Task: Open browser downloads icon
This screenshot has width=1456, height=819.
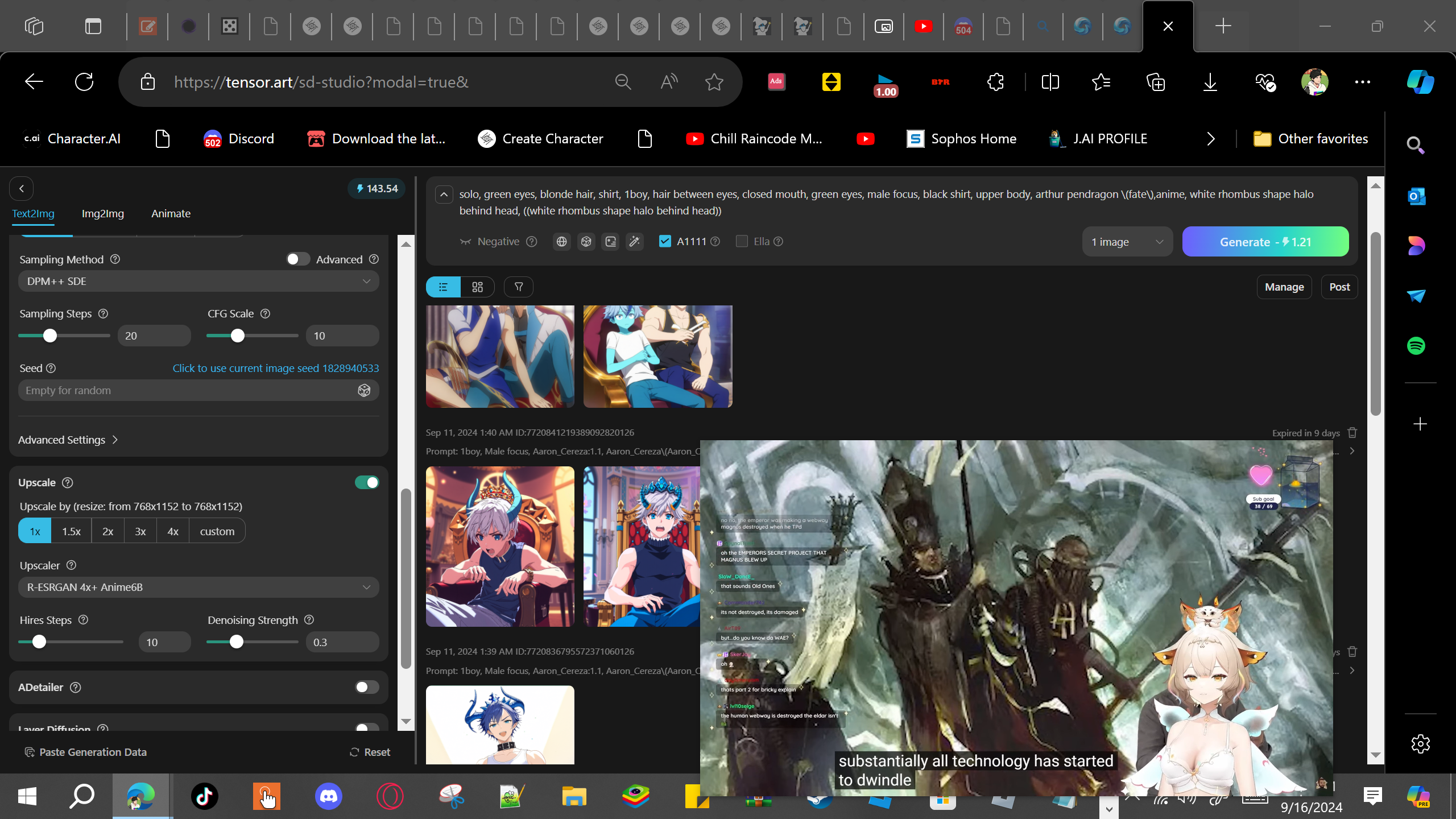Action: coord(1210,82)
